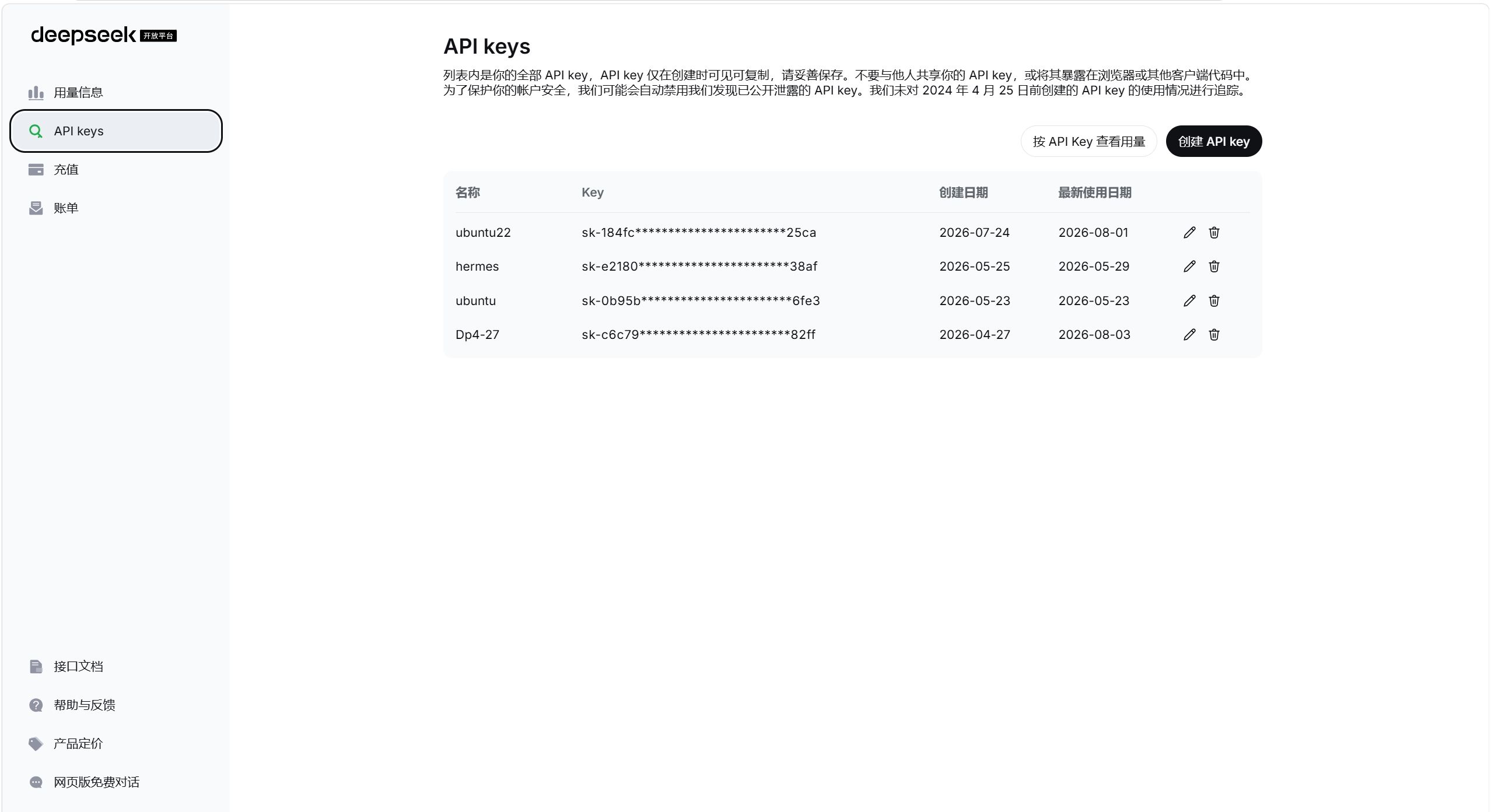The width and height of the screenshot is (1491, 812).
Task: Select API keys in the sidebar
Action: click(x=116, y=131)
